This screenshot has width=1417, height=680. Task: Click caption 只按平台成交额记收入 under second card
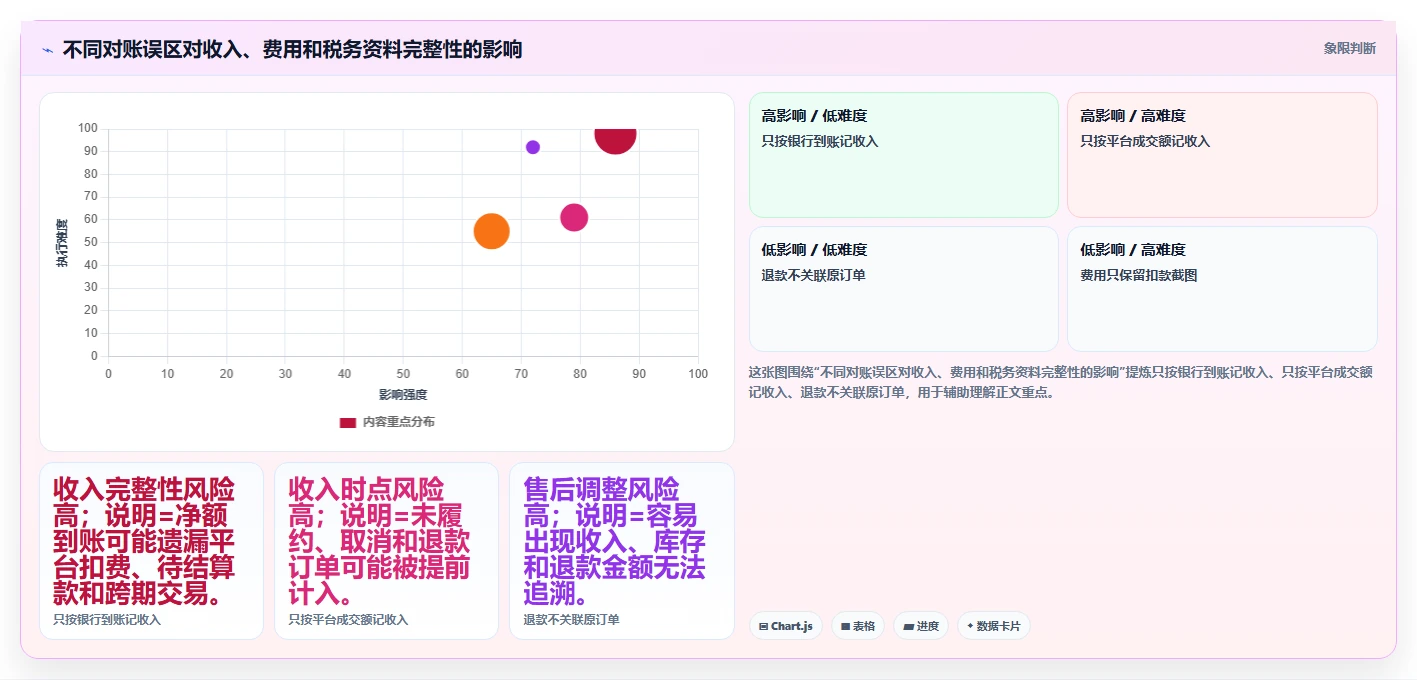click(x=348, y=620)
